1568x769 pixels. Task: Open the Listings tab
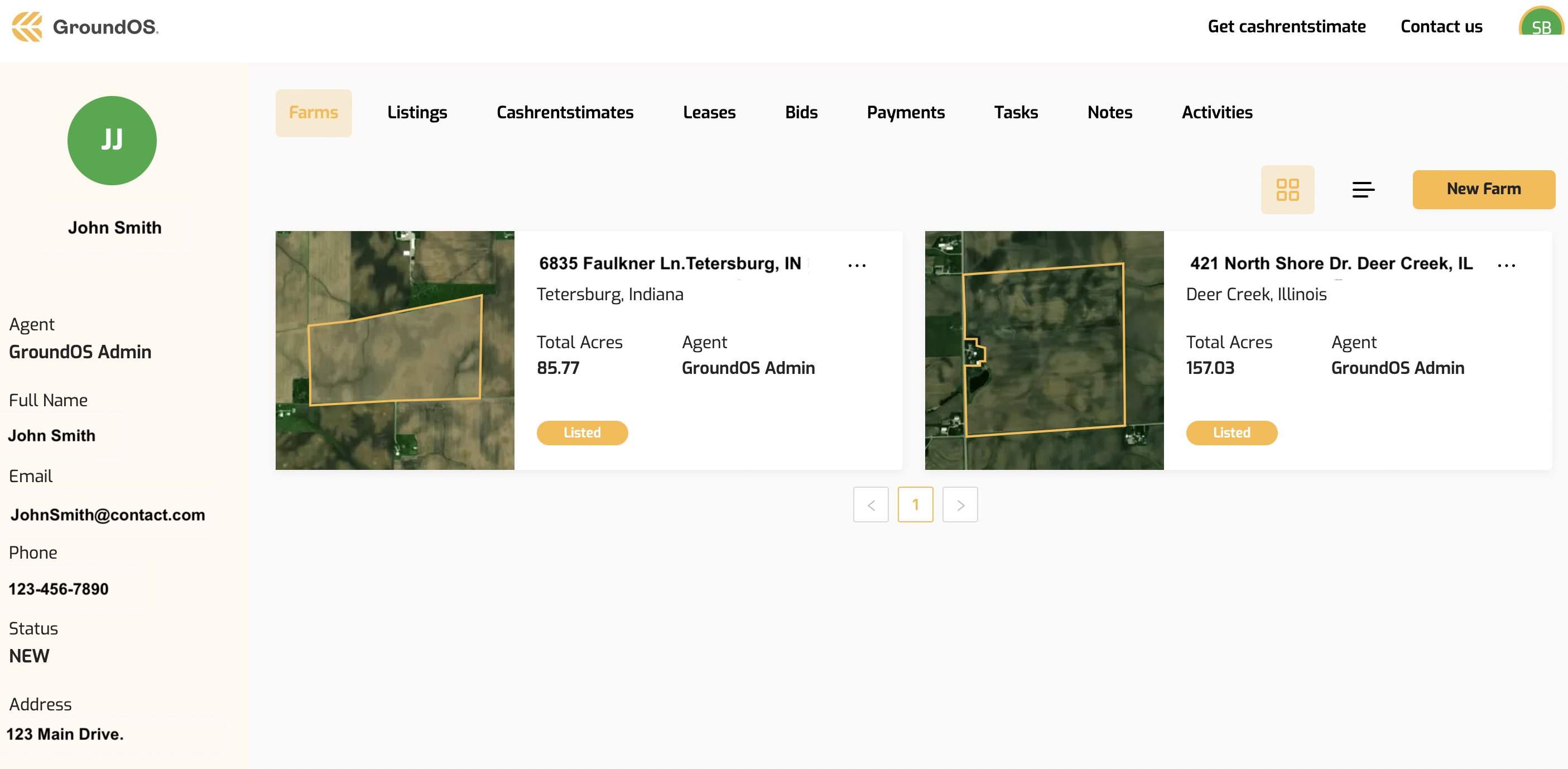coord(417,113)
